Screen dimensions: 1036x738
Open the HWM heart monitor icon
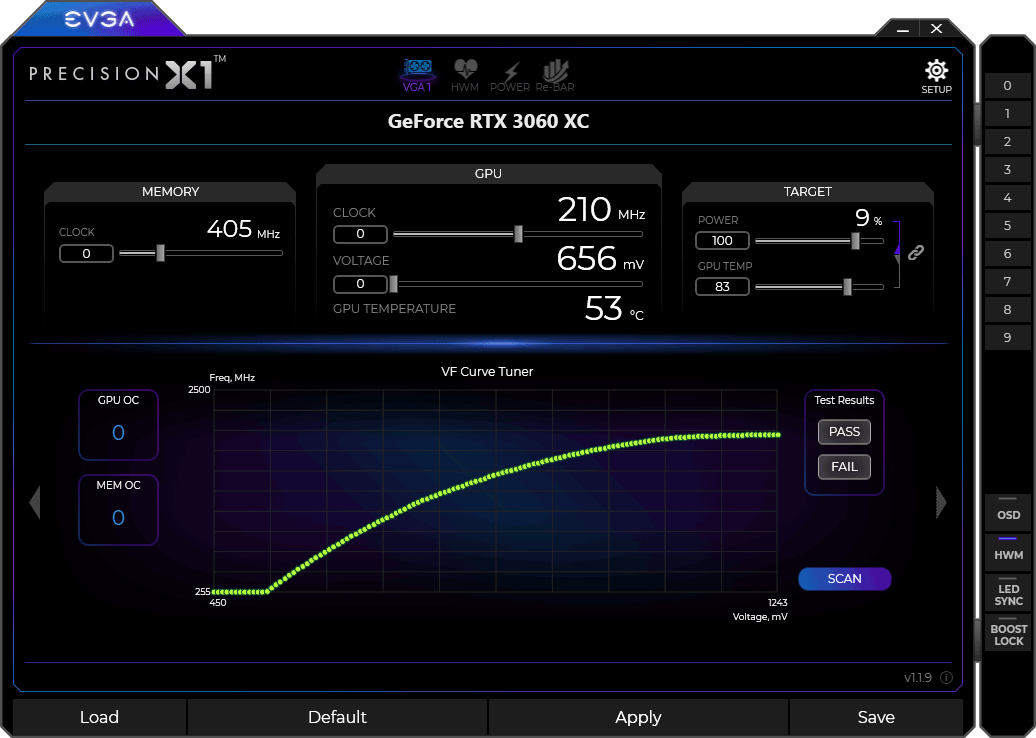tap(465, 75)
